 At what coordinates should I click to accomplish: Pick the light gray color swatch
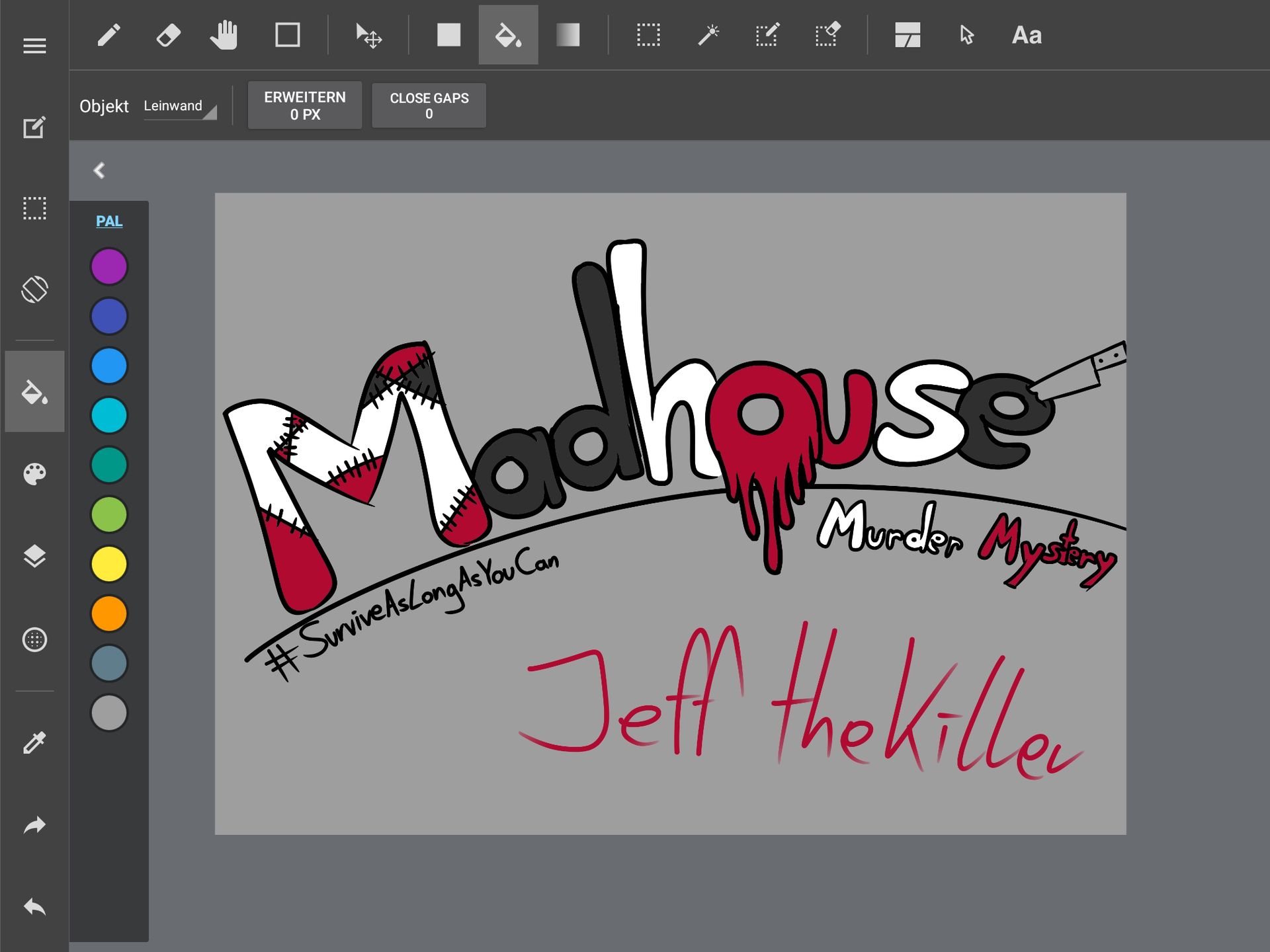coord(109,713)
